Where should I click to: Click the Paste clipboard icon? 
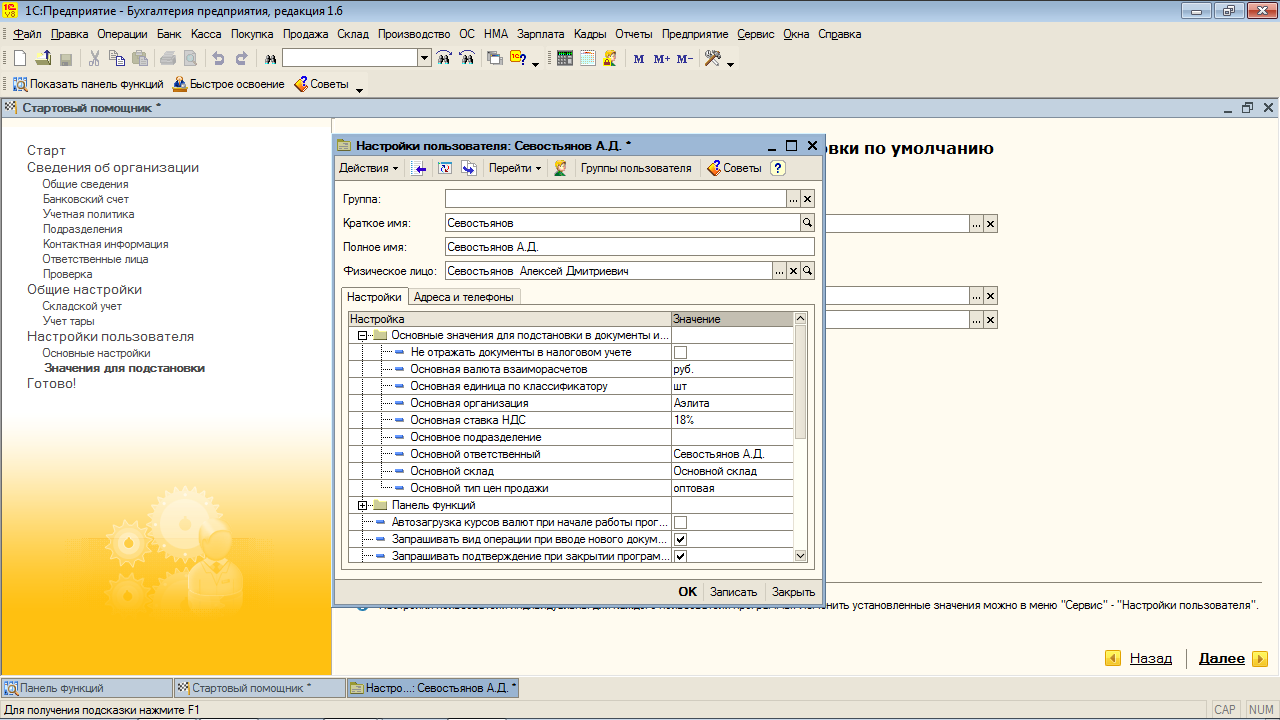click(x=140, y=59)
